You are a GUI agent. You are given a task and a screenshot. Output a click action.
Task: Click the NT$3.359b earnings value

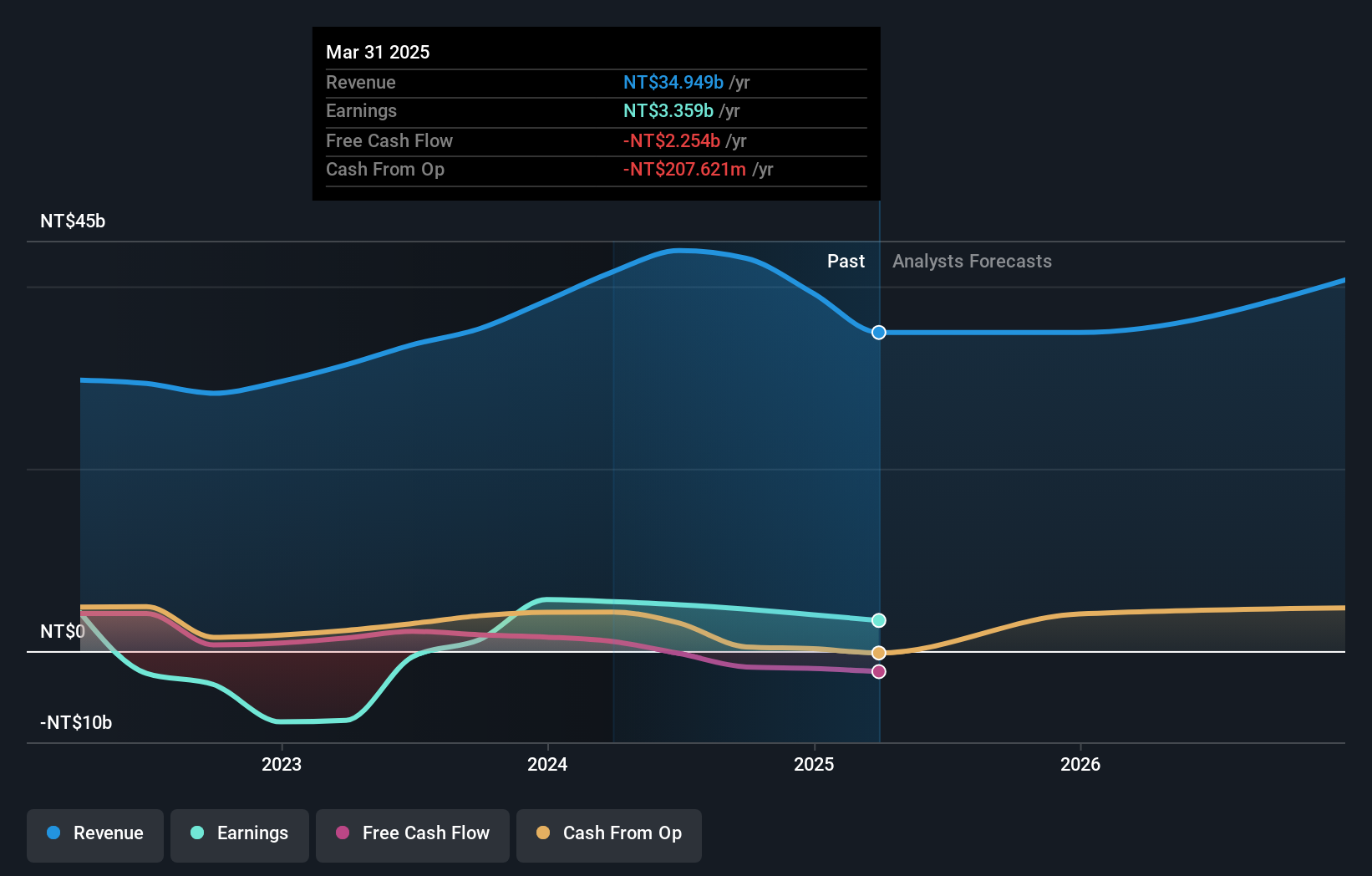pos(668,110)
